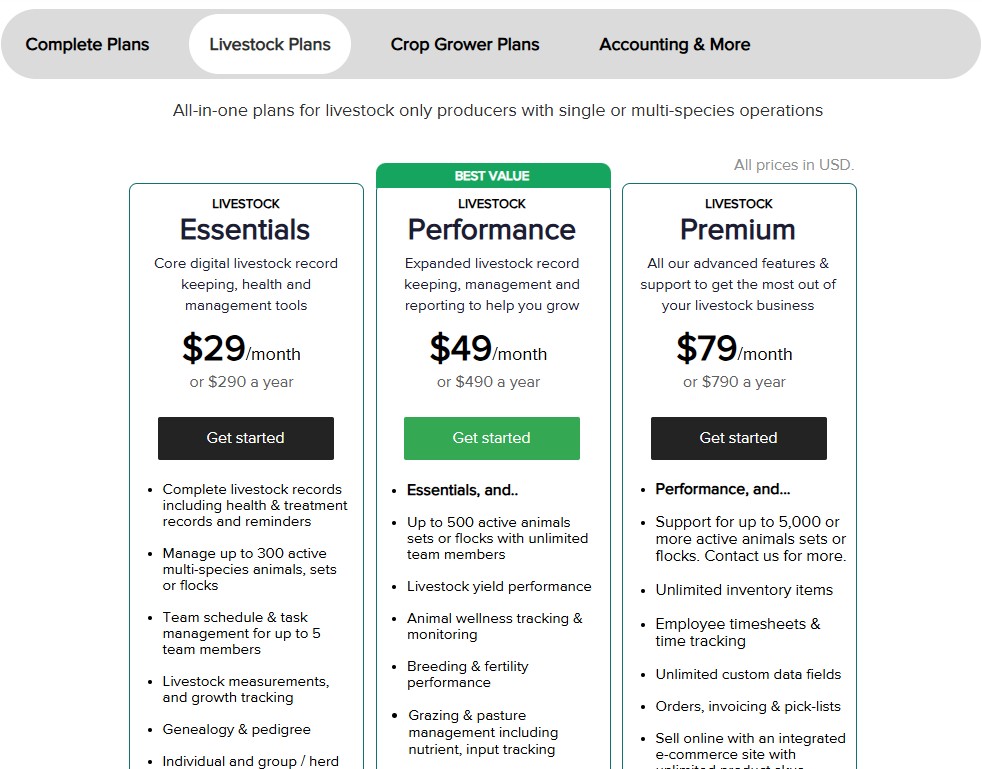This screenshot has height=769, width=982.
Task: Switch to the Complete Plans tab
Action: [x=87, y=44]
